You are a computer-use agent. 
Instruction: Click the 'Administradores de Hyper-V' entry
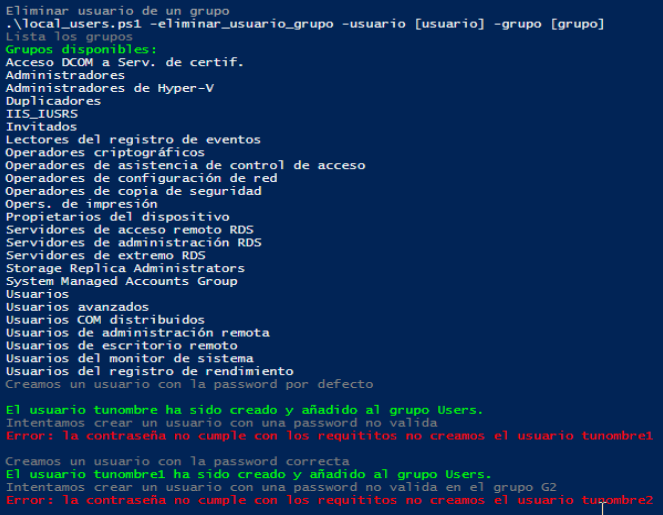point(109,88)
